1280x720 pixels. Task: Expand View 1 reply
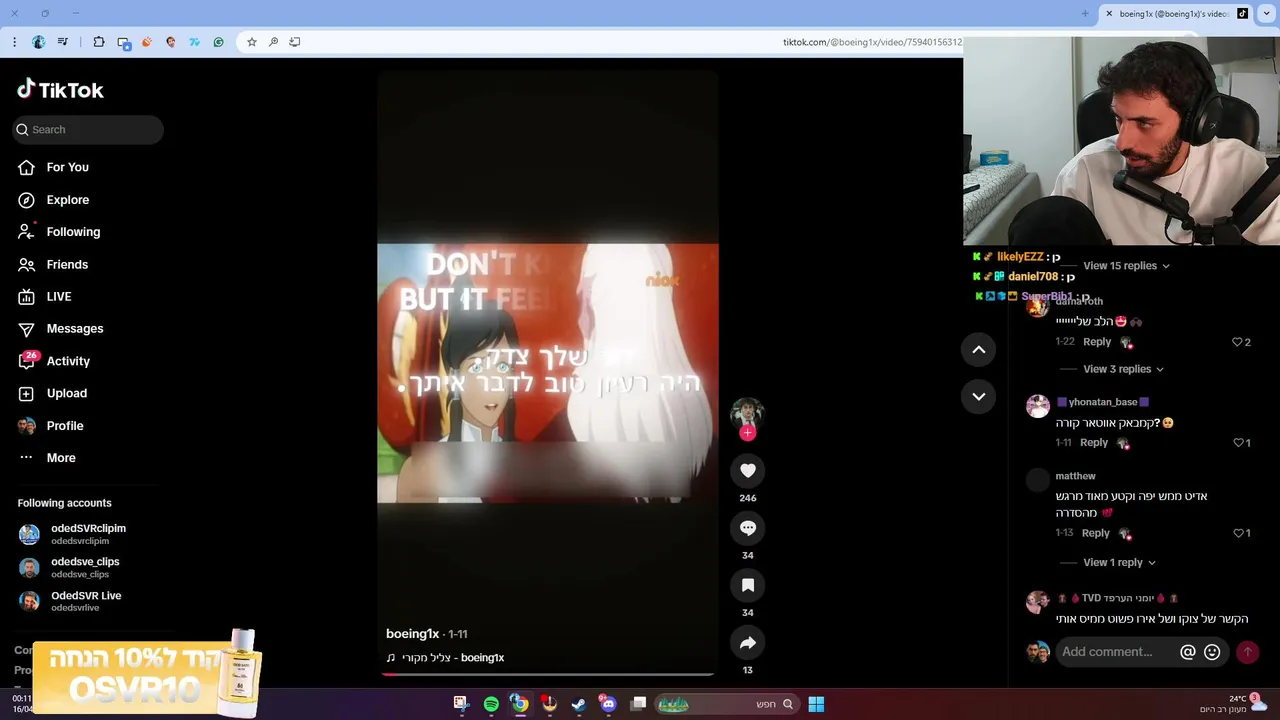tap(1119, 562)
